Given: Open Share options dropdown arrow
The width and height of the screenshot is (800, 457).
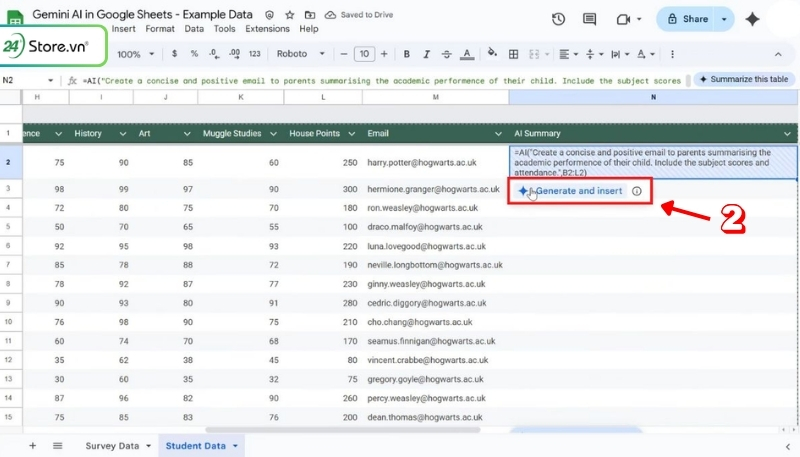Looking at the screenshot, I should (724, 19).
